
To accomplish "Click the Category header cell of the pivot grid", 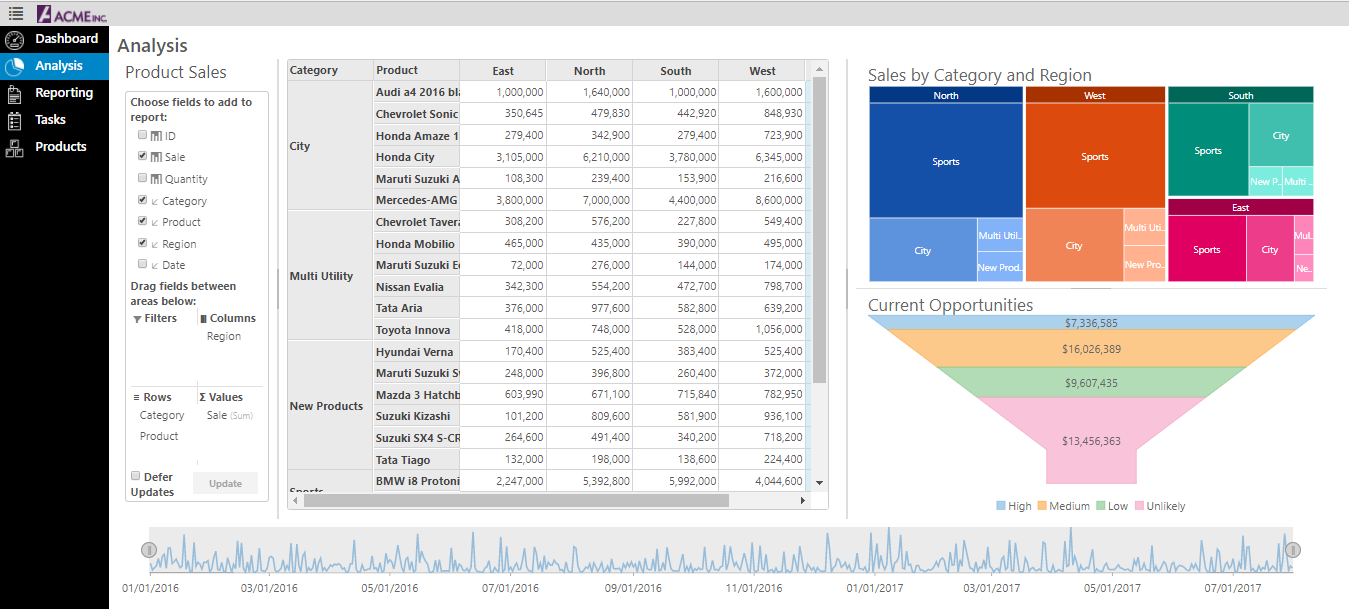I will [330, 71].
